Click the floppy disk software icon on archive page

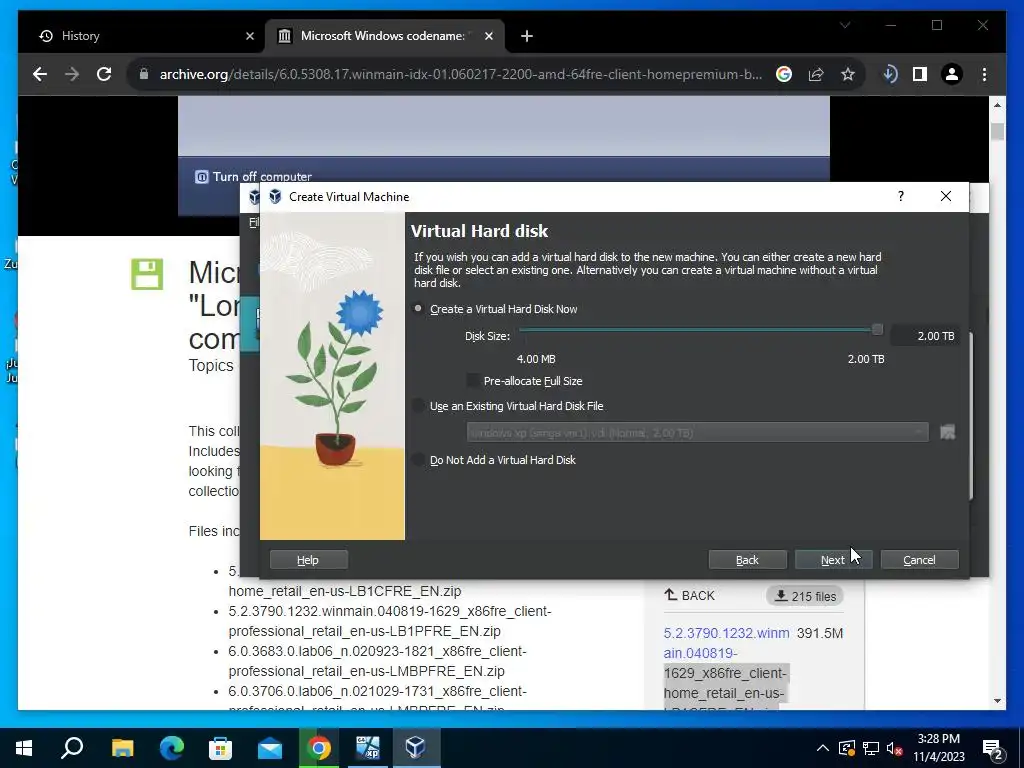click(x=147, y=274)
